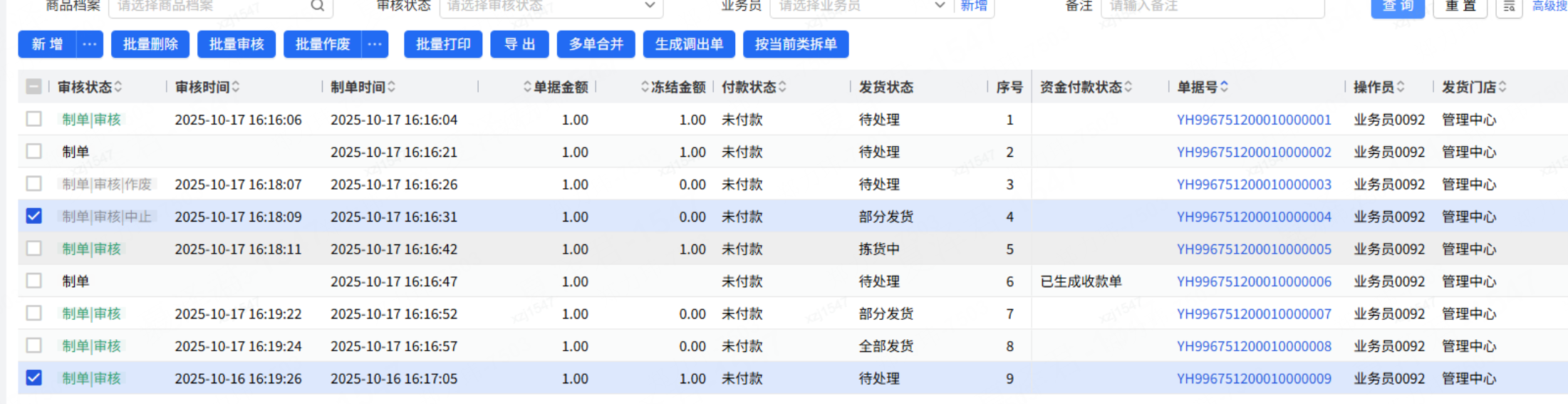Image resolution: width=1568 pixels, height=404 pixels.
Task: Check the row 3 checkbox (作废)
Action: pyautogui.click(x=33, y=184)
